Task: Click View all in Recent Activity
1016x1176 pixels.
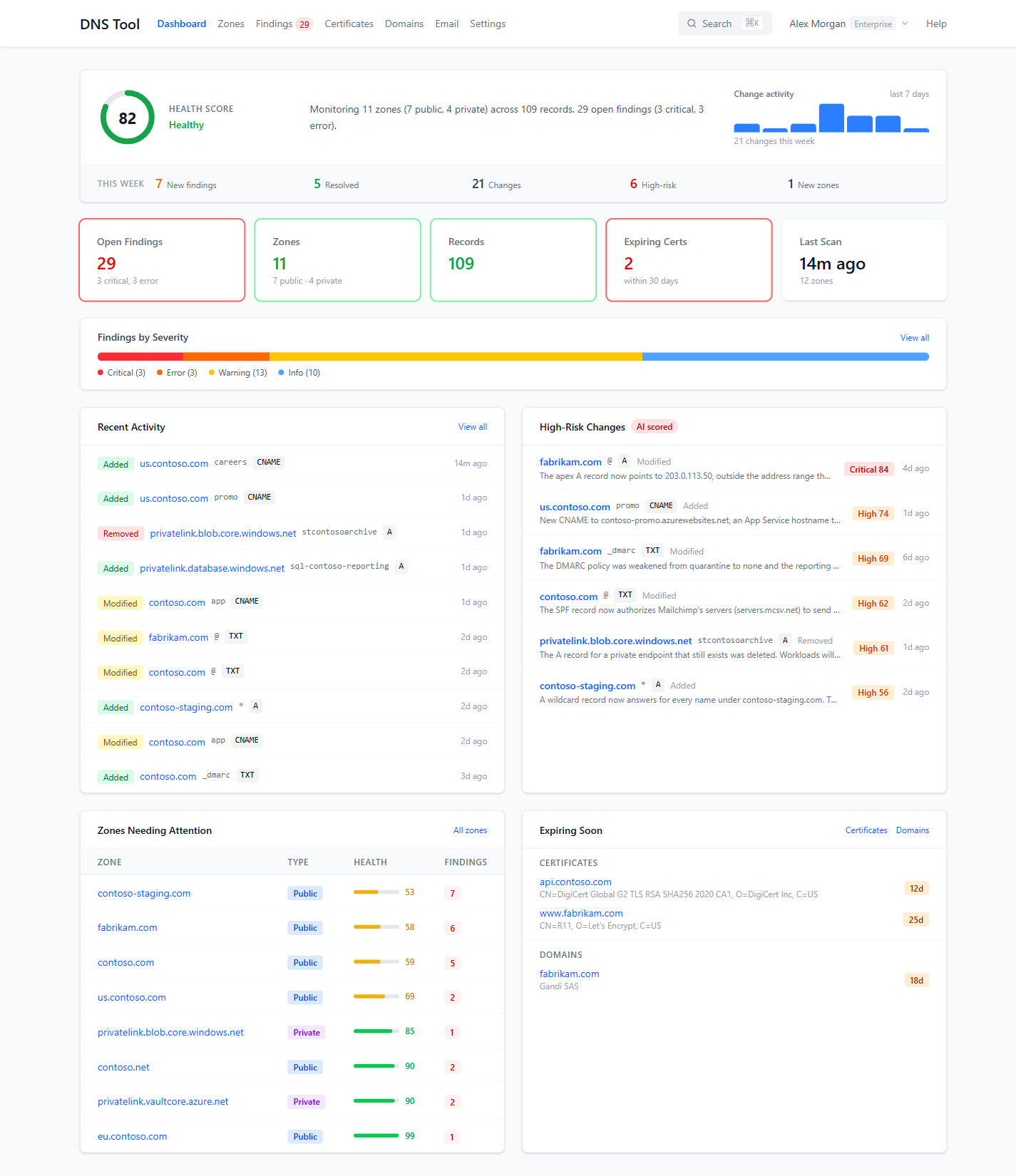Action: (x=473, y=427)
